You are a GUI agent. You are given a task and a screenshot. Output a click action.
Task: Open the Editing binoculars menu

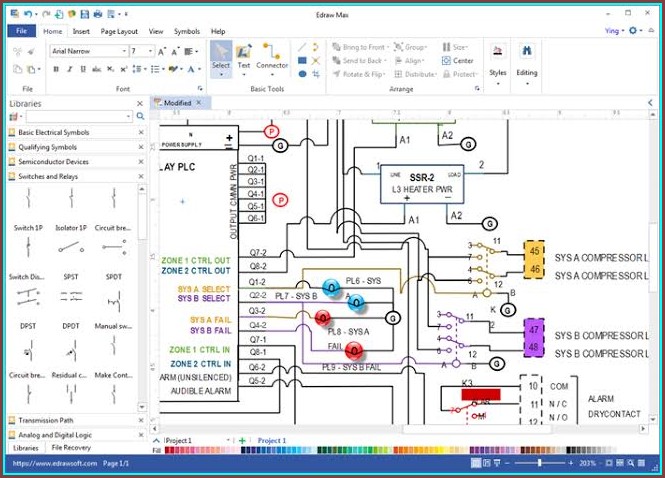[527, 63]
